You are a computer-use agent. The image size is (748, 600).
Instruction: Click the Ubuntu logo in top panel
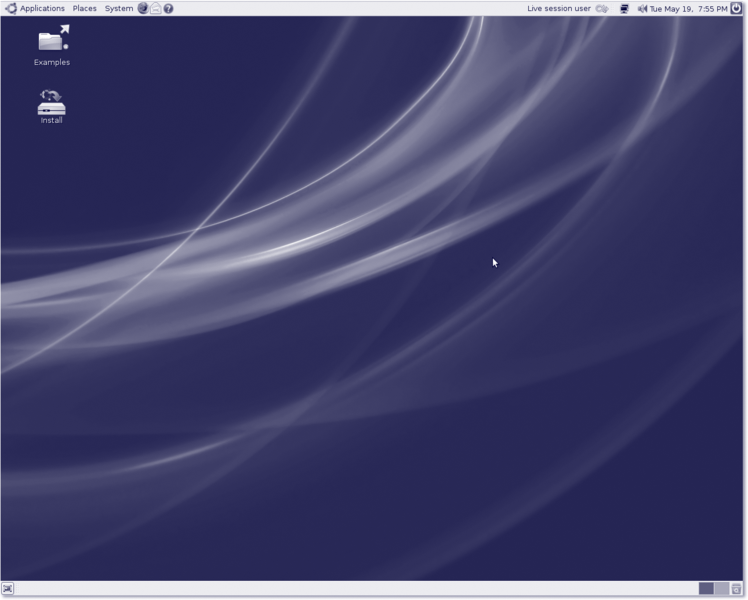pos(10,8)
